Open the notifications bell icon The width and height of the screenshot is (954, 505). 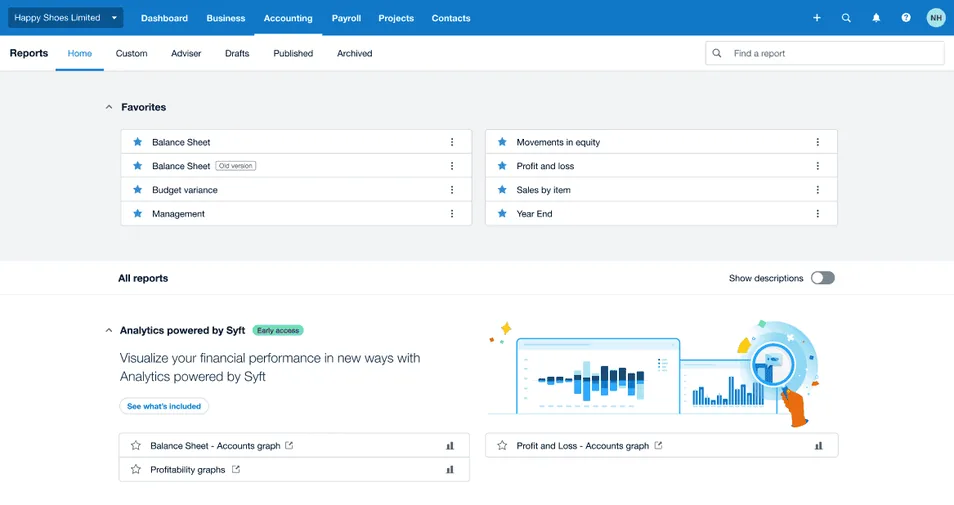point(876,18)
